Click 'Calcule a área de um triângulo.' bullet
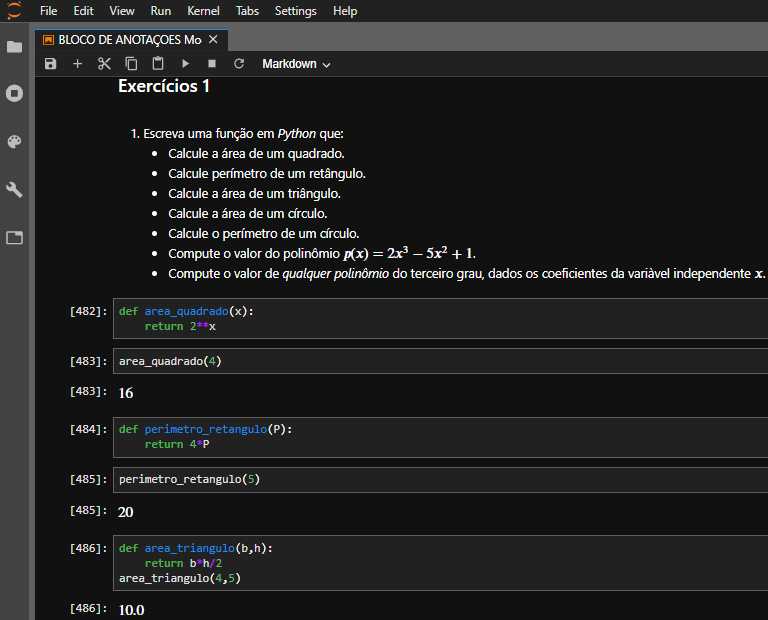The height and width of the screenshot is (620, 768). (254, 194)
